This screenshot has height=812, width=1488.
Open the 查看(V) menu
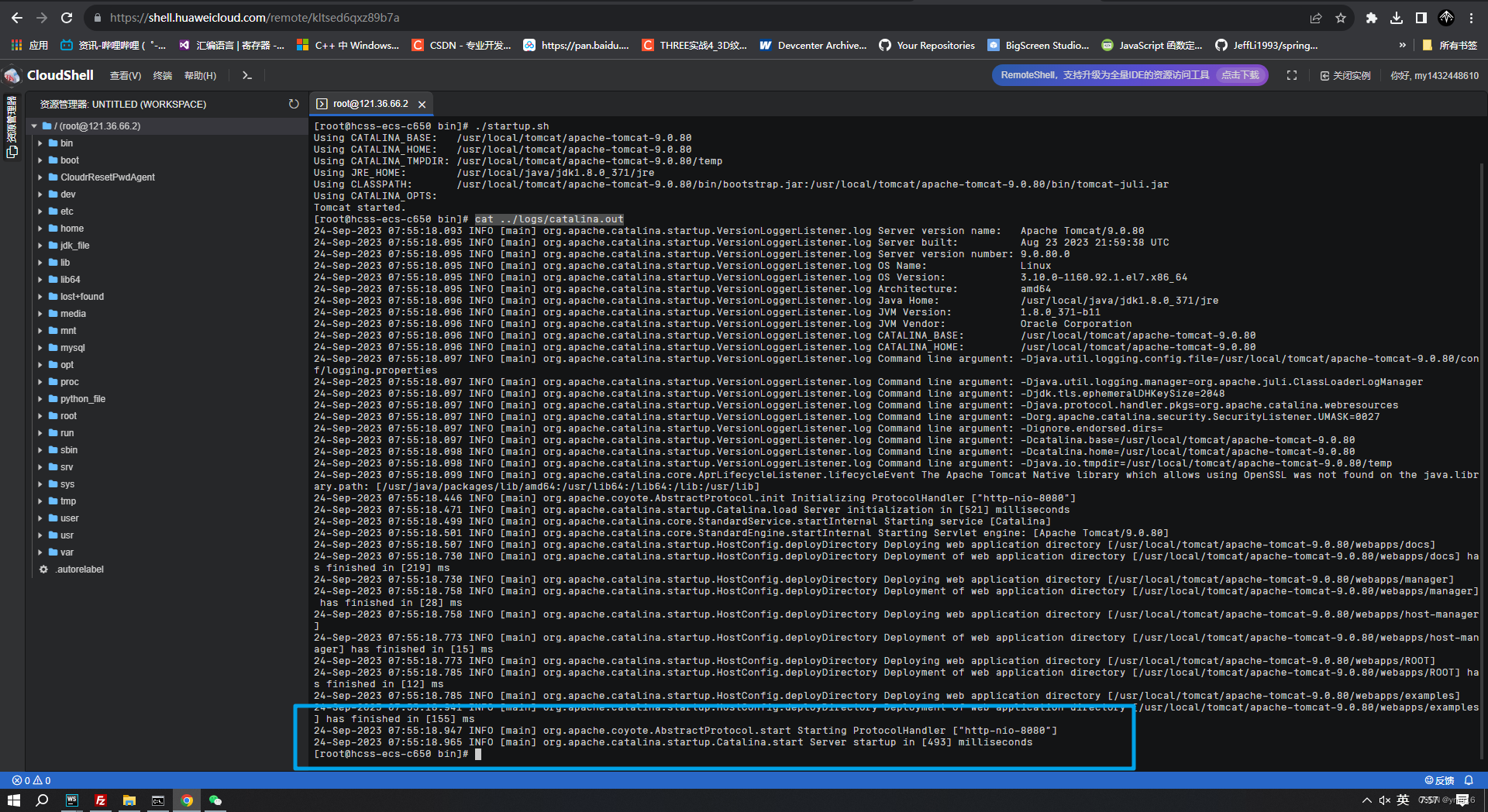(125, 75)
